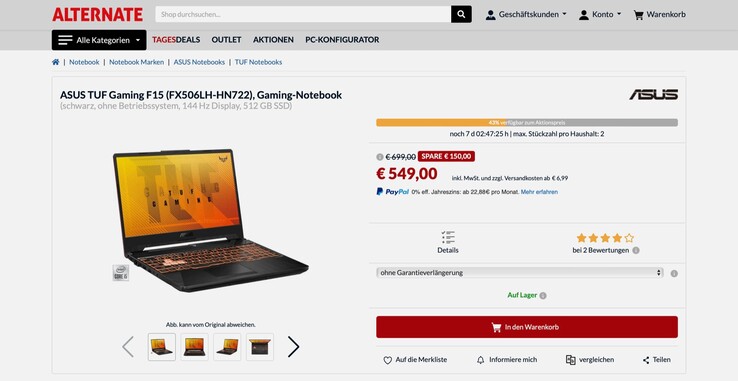Go to the home breadcrumb icon
The height and width of the screenshot is (381, 738).
(56, 62)
